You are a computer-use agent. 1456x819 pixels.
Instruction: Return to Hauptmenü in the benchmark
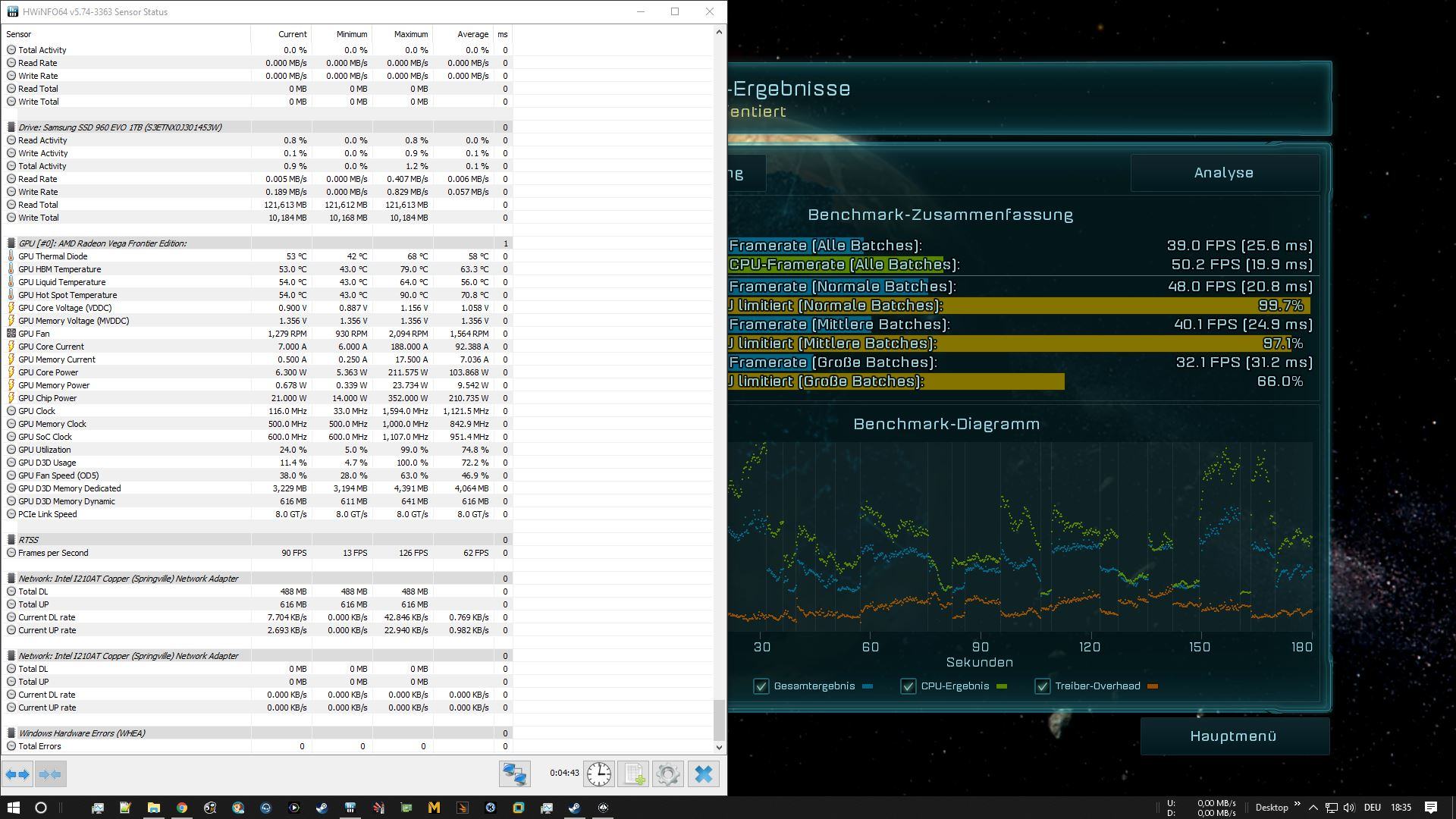pos(1234,736)
